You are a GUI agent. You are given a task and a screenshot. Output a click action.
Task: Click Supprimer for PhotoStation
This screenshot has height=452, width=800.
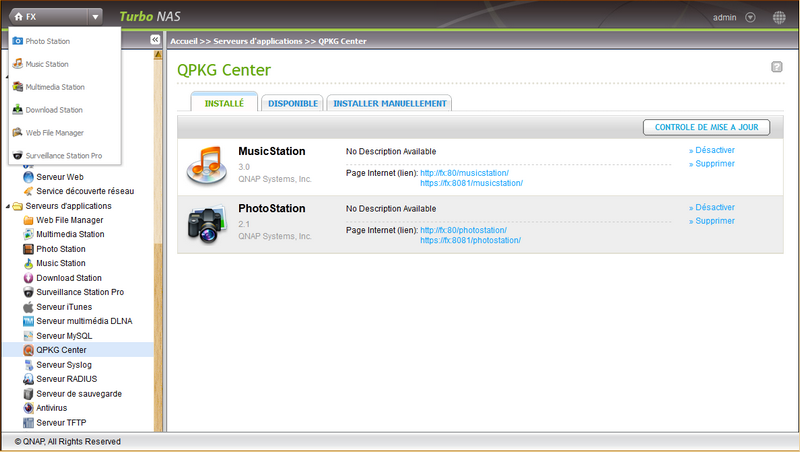coord(715,221)
